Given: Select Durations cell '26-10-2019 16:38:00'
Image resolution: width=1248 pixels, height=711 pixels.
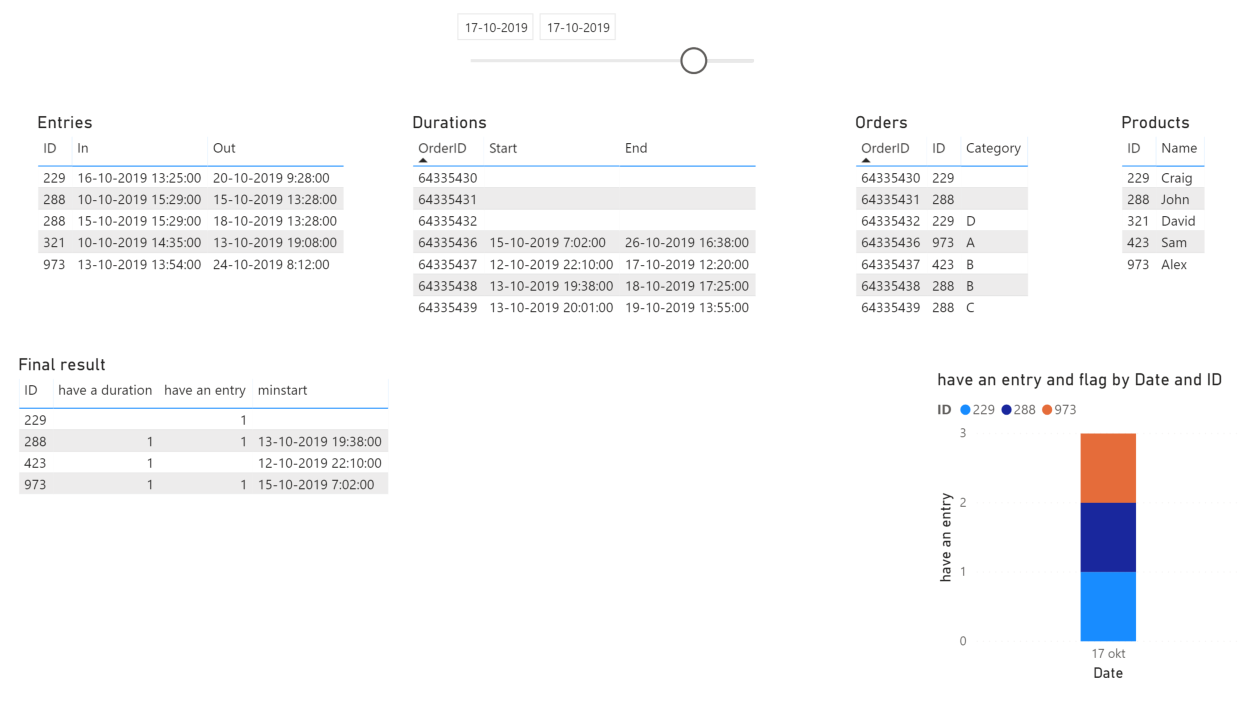Looking at the screenshot, I should pos(687,243).
